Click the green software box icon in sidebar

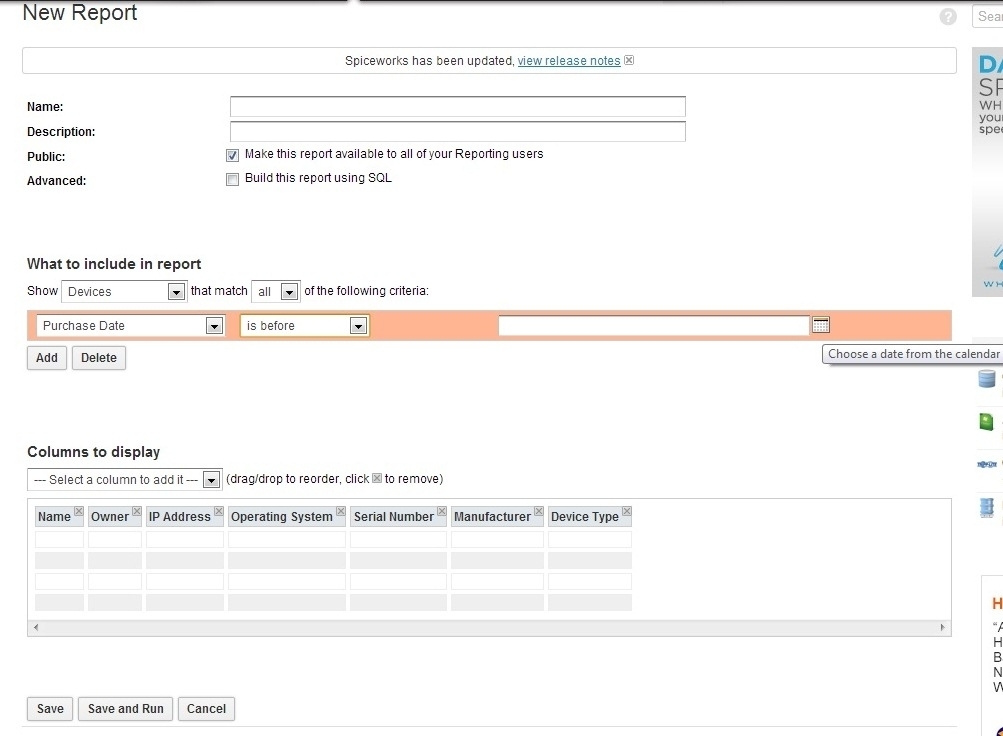click(x=985, y=421)
